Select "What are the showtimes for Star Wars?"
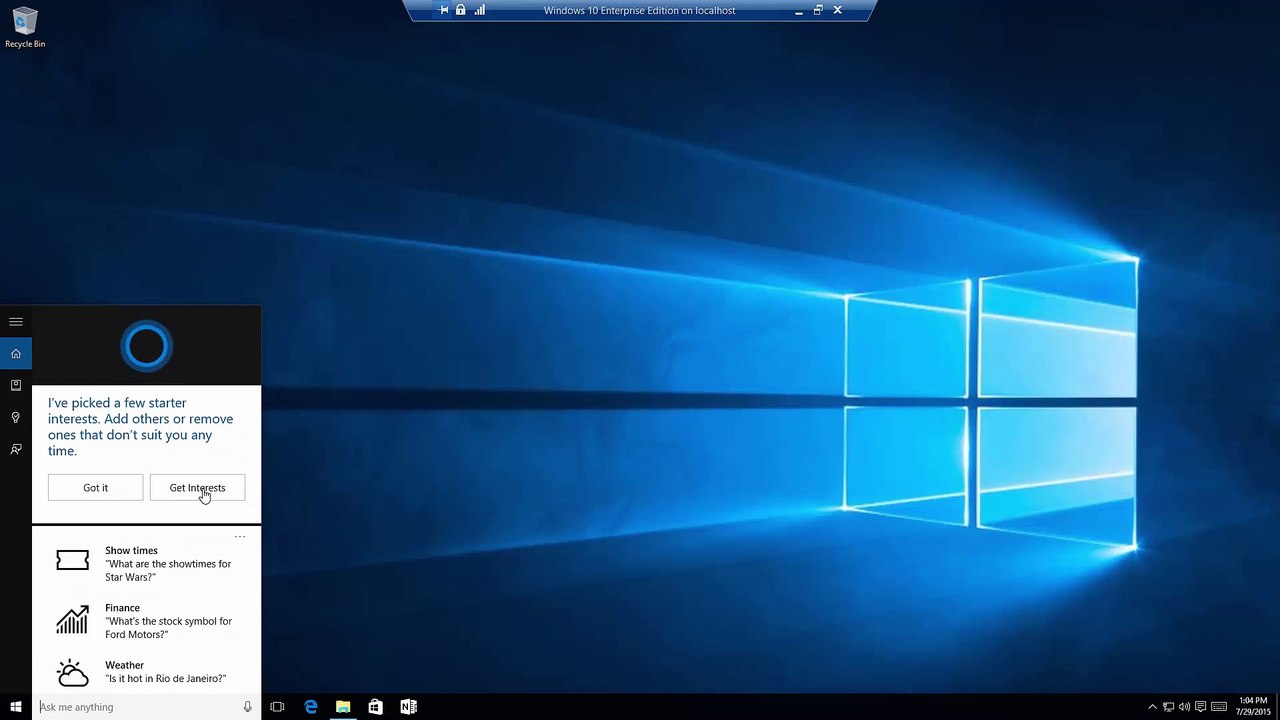 (x=168, y=570)
